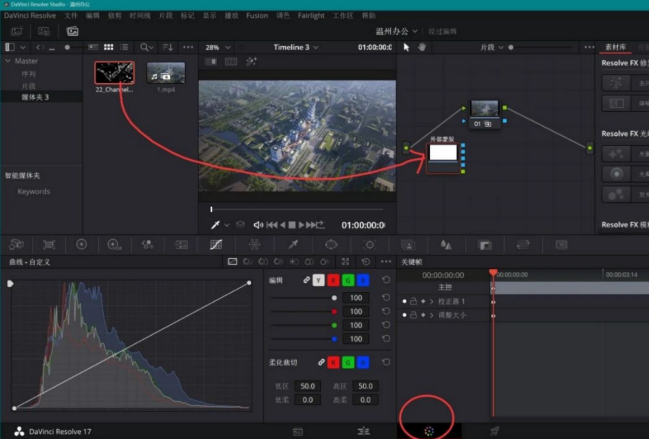Viewport: 649px width, 440px height.
Task: Select the Qualifier eyedropper palette icon
Action: pyautogui.click(x=293, y=244)
